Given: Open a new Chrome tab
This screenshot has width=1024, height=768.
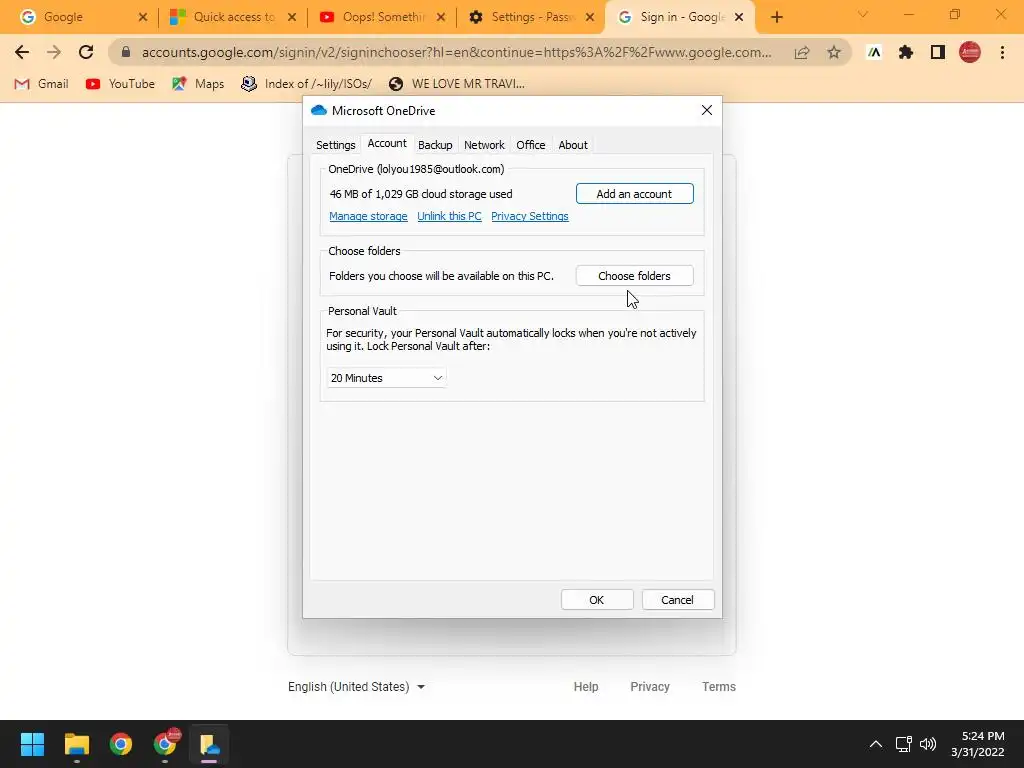Looking at the screenshot, I should pyautogui.click(x=776, y=18).
